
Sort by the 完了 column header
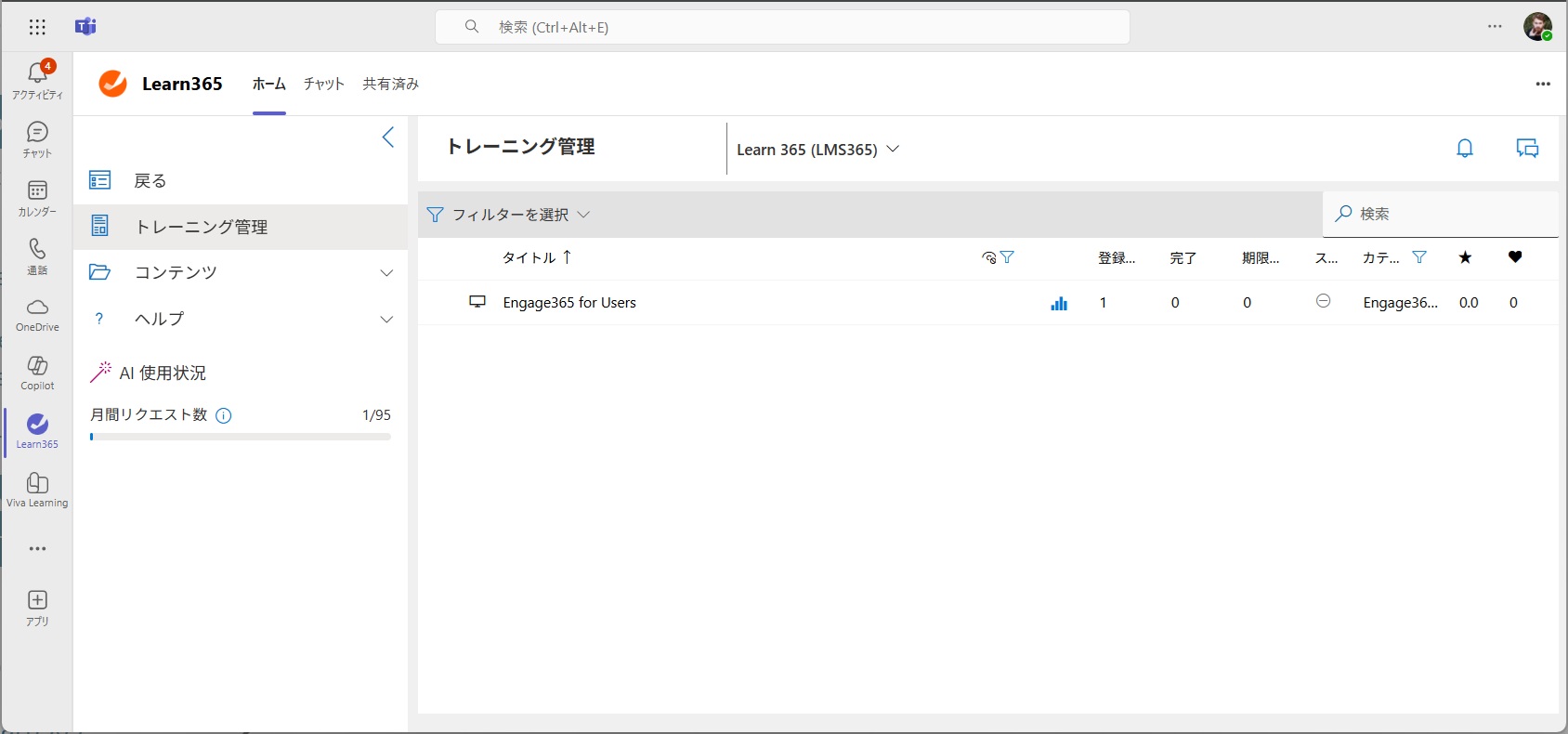1183,258
